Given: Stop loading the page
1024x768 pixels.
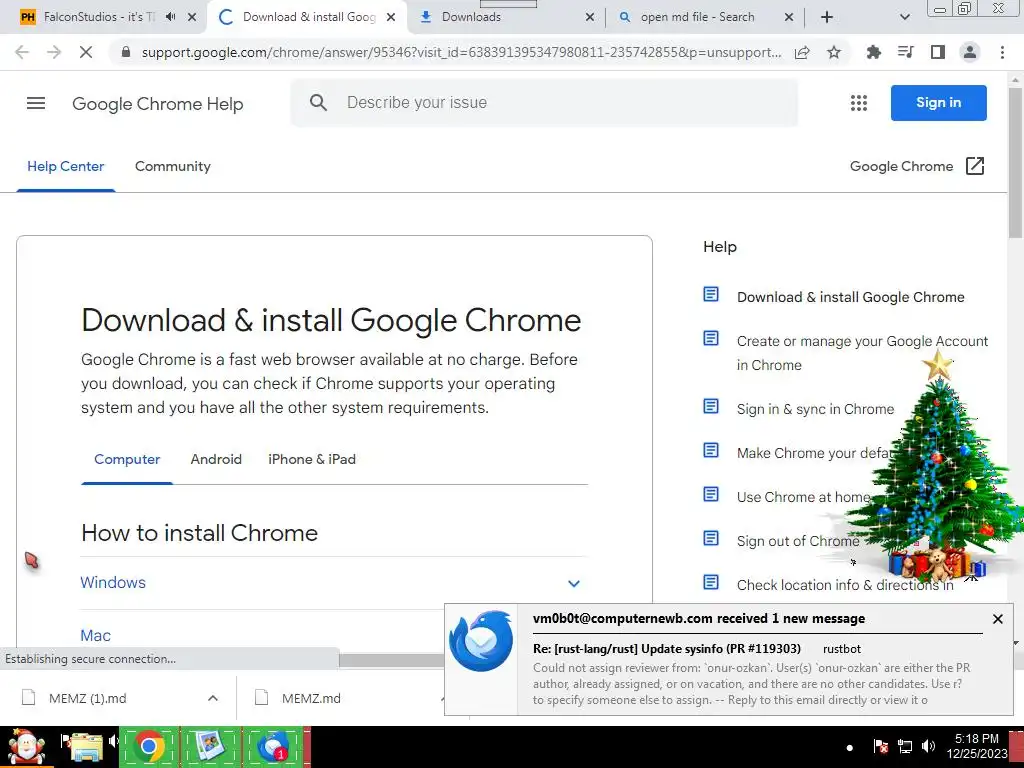Looking at the screenshot, I should coord(86,52).
